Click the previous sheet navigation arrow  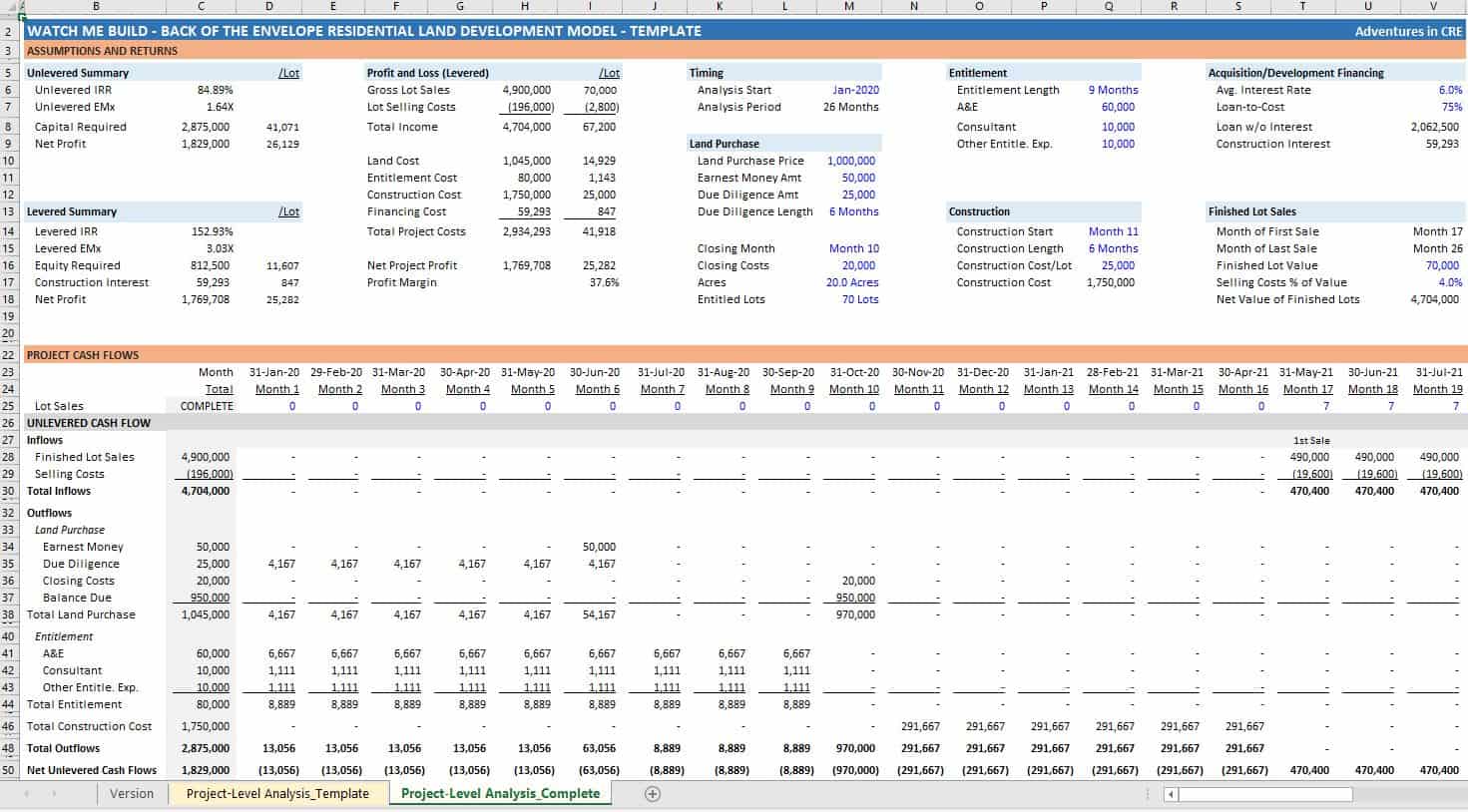26,794
